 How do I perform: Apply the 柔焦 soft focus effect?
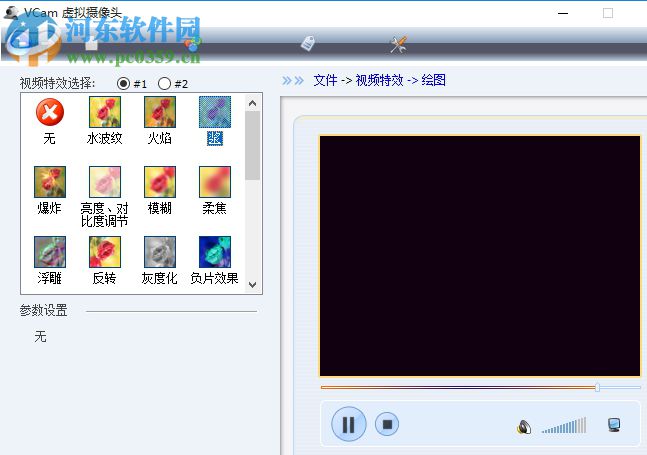215,191
